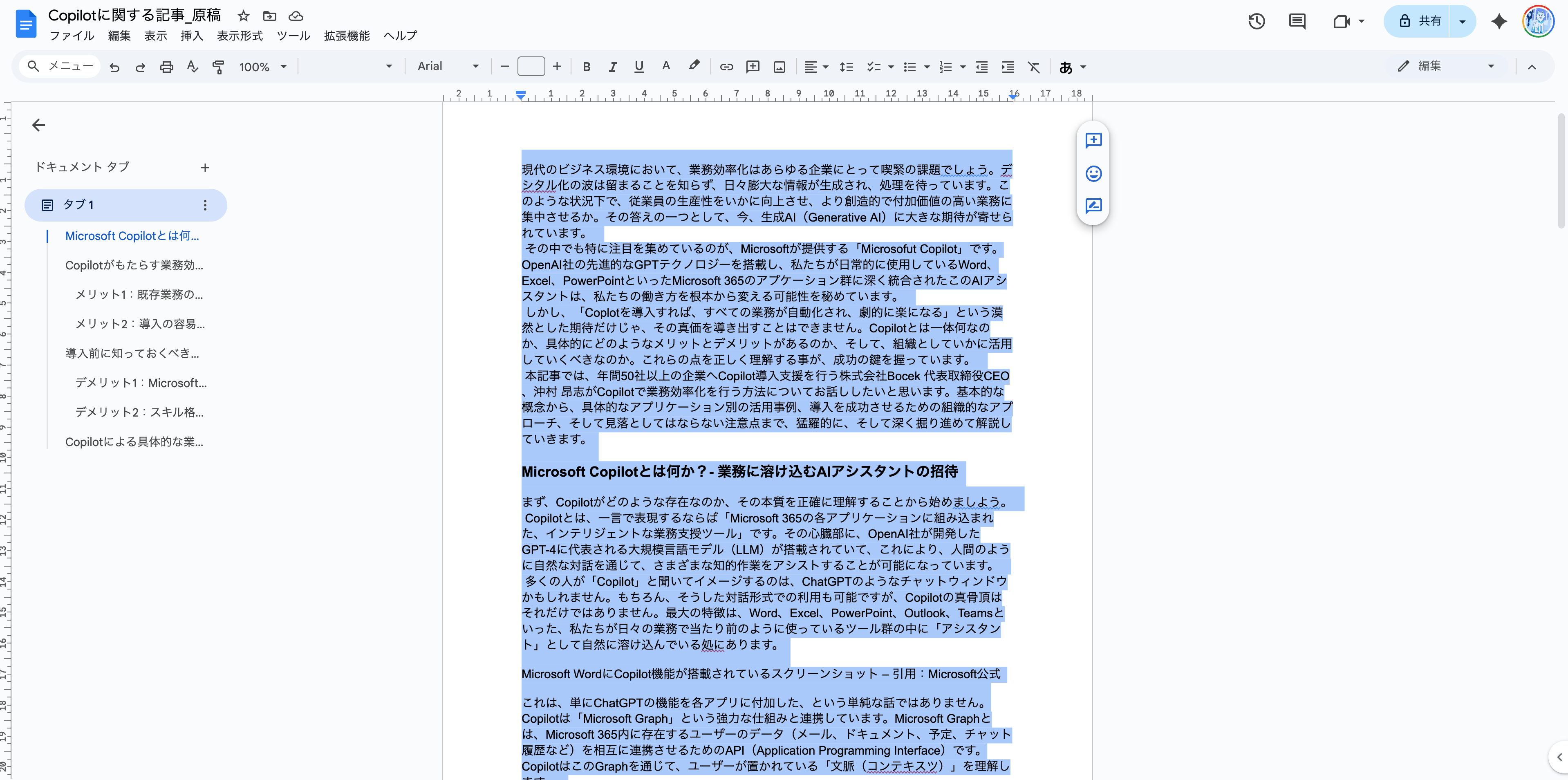Toggle bold formatting
This screenshot has width=1568, height=780.
click(x=586, y=66)
